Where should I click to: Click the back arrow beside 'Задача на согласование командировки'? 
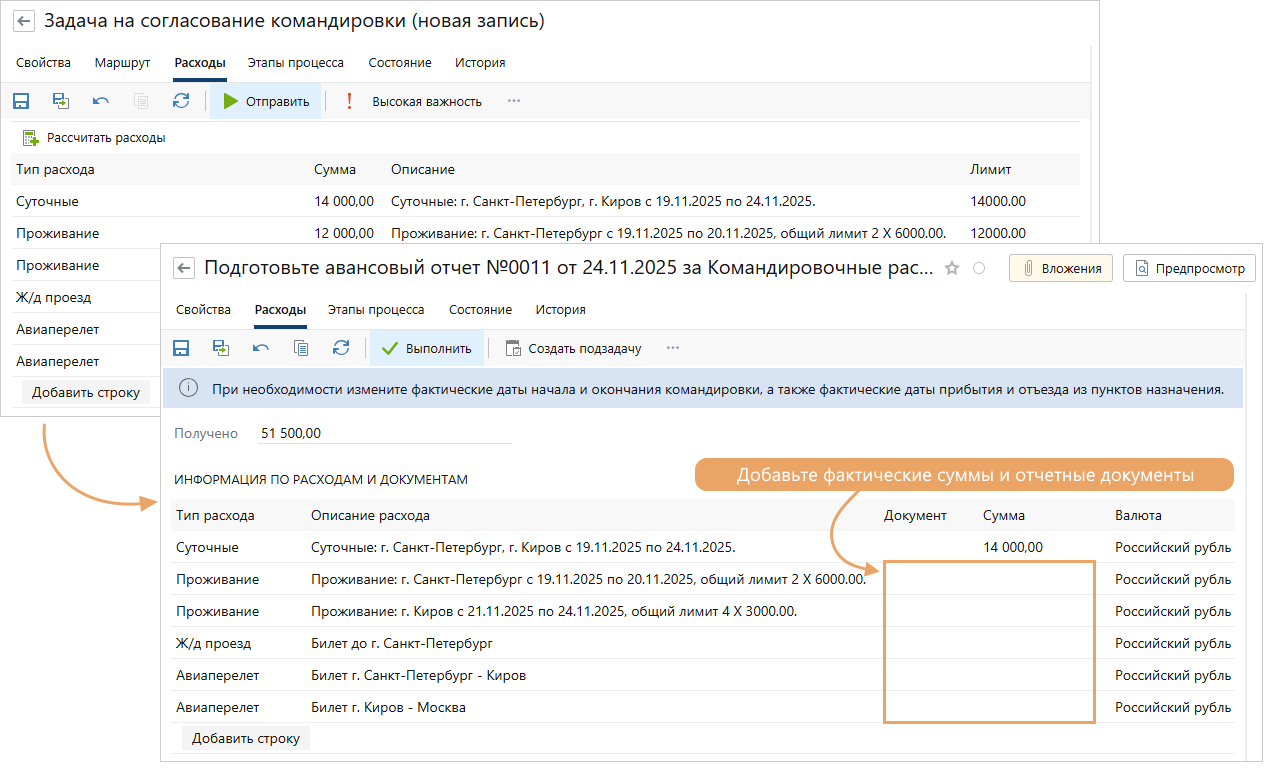tap(24, 22)
